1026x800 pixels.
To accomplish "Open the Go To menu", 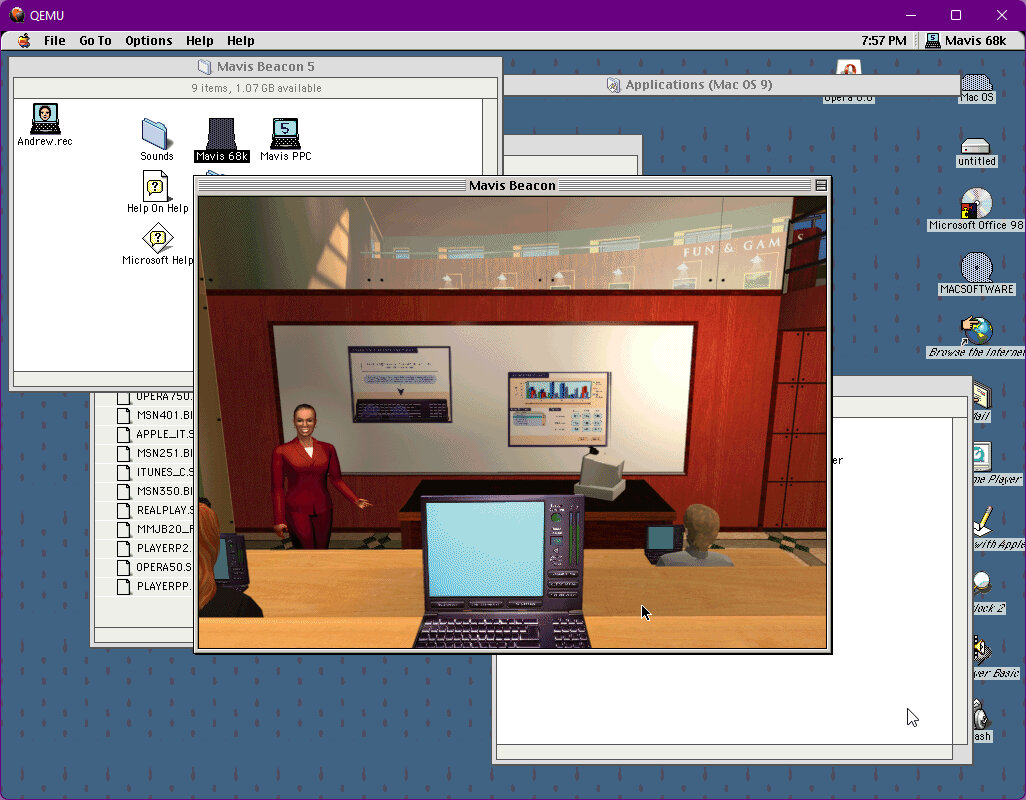I will pos(95,41).
